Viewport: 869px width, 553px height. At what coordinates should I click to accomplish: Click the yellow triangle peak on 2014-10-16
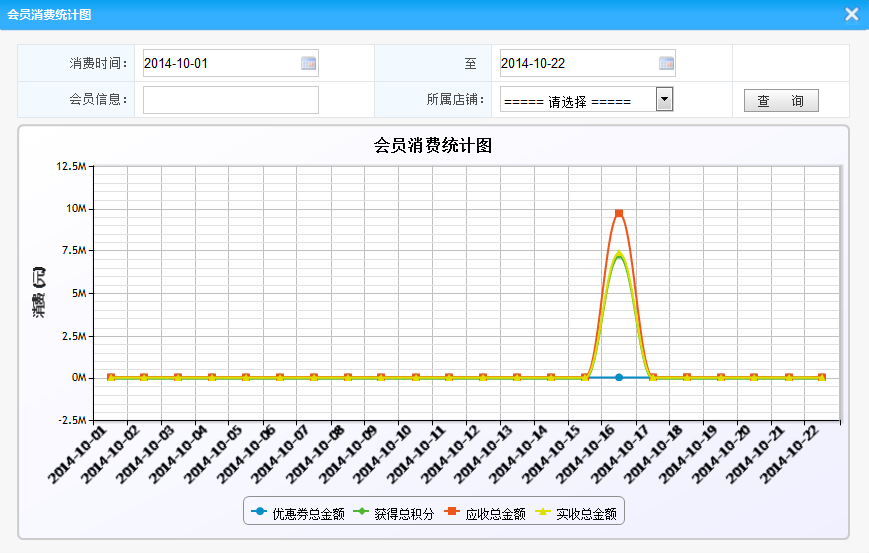point(619,254)
